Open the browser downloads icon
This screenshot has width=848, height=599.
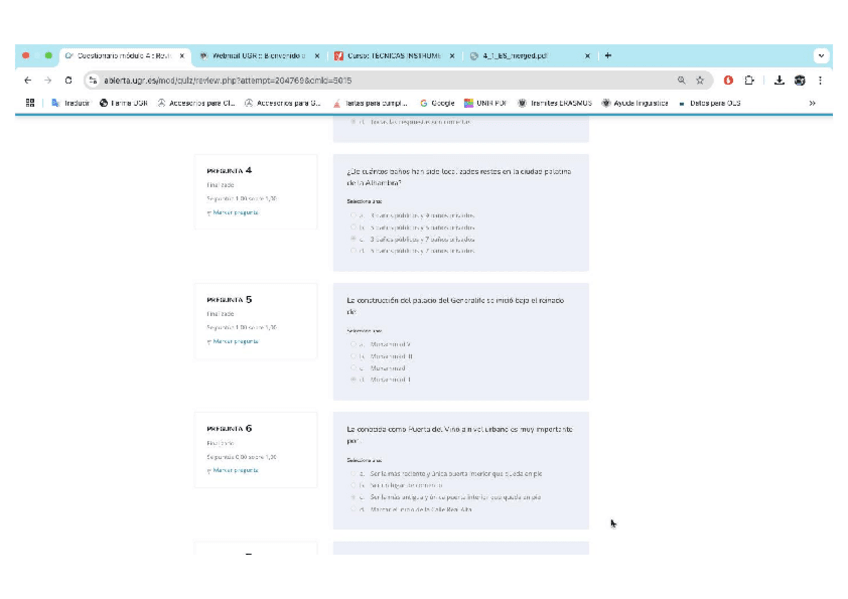coord(779,80)
